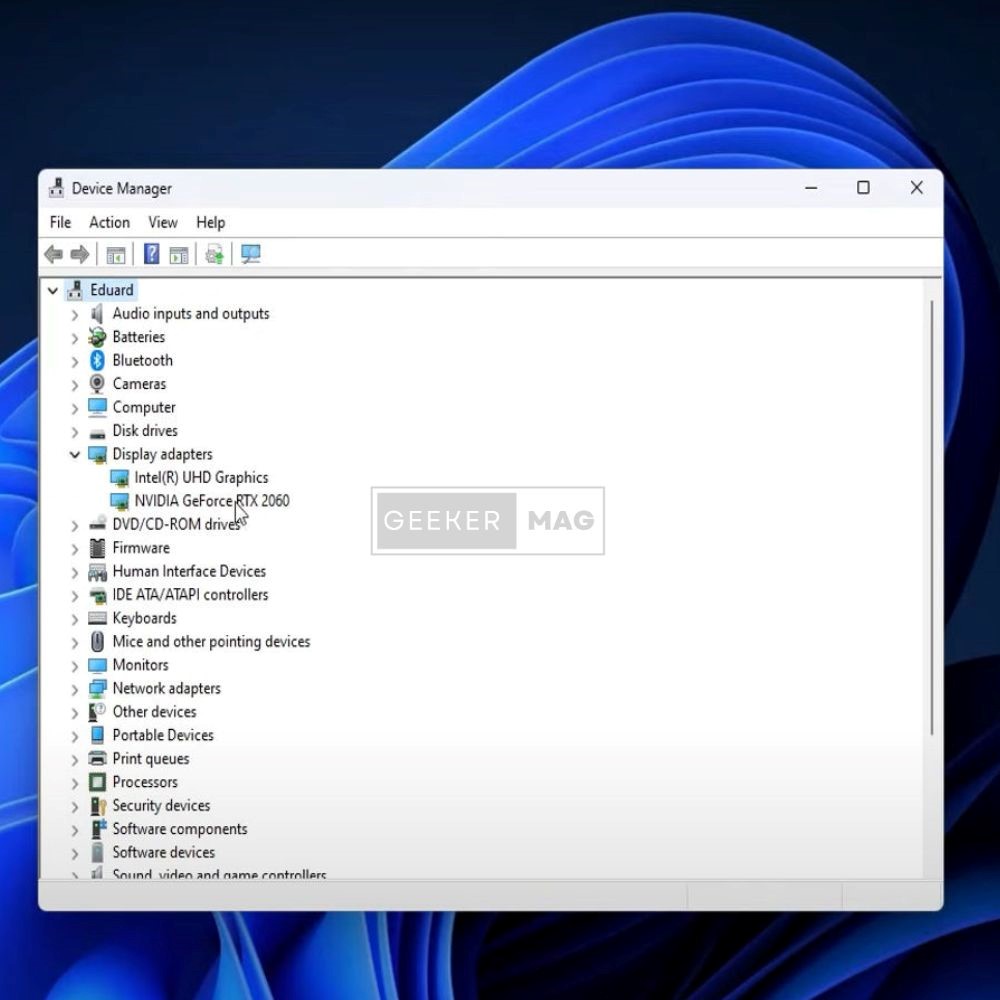Maximize the Device Manager window
Viewport: 1000px width, 1000px height.
[x=863, y=188]
